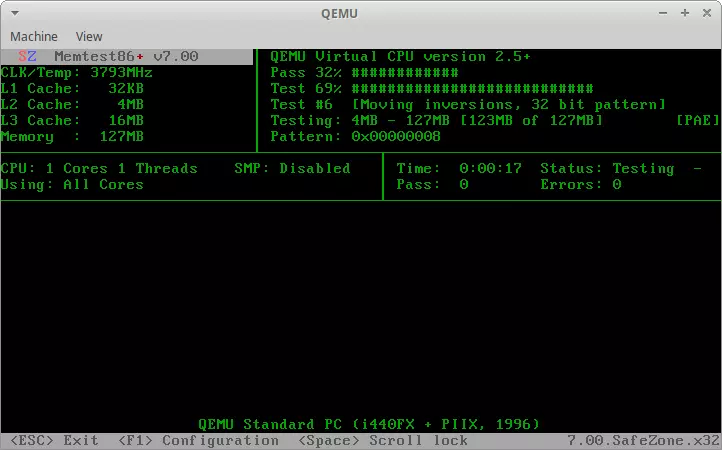Click the CPU: 1 Cores 1 Threads text
The image size is (722, 450).
pos(99,169)
